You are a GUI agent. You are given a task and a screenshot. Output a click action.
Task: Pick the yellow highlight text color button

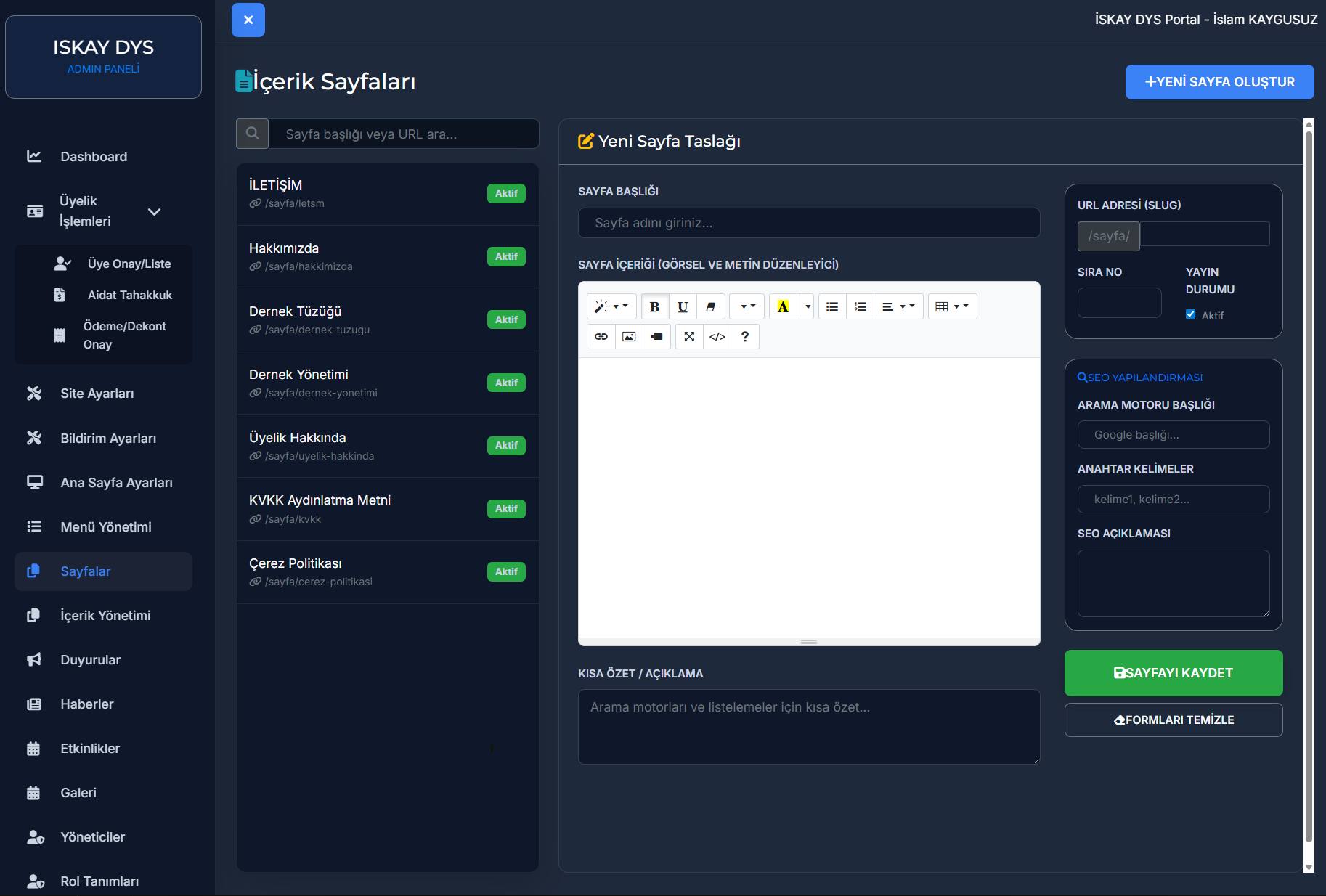tap(783, 307)
